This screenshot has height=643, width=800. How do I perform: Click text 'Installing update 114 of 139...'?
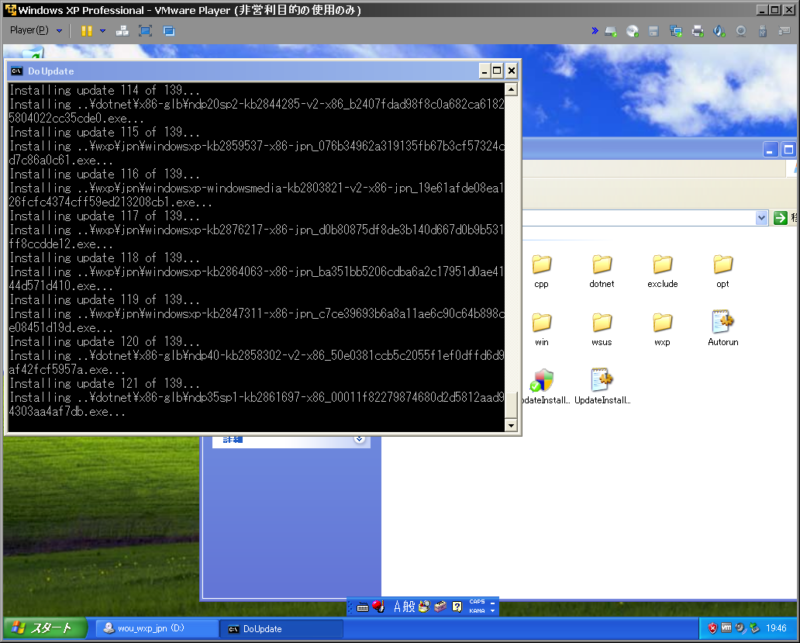[x=105, y=90]
